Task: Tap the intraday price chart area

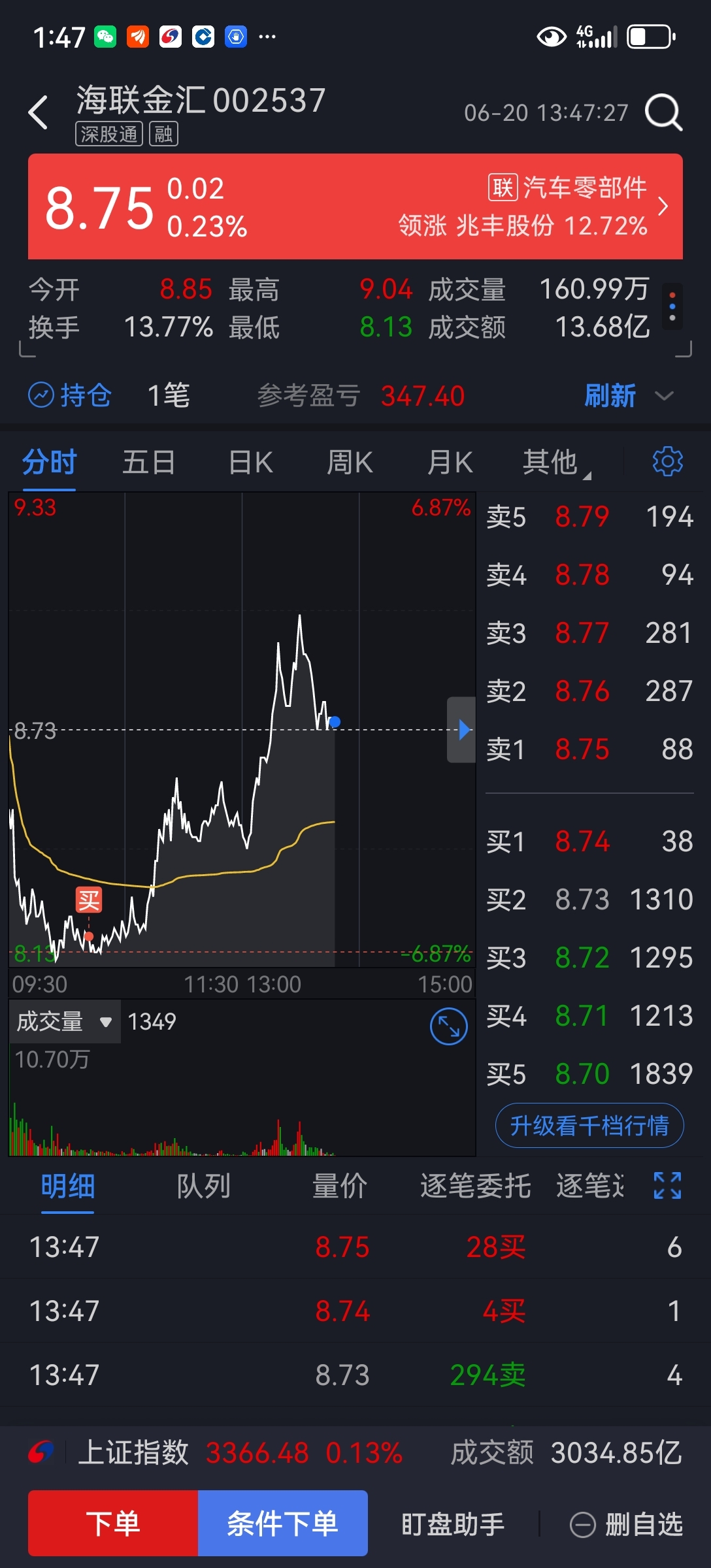Action: pos(242,730)
